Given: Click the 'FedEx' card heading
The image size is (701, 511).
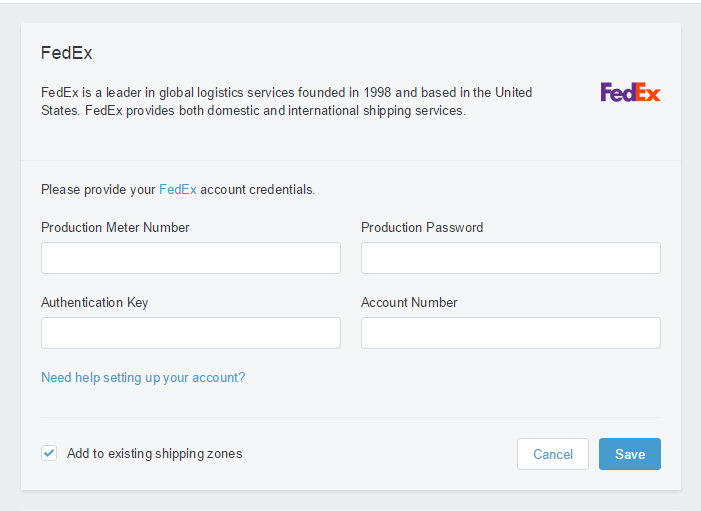Looking at the screenshot, I should (67, 53).
